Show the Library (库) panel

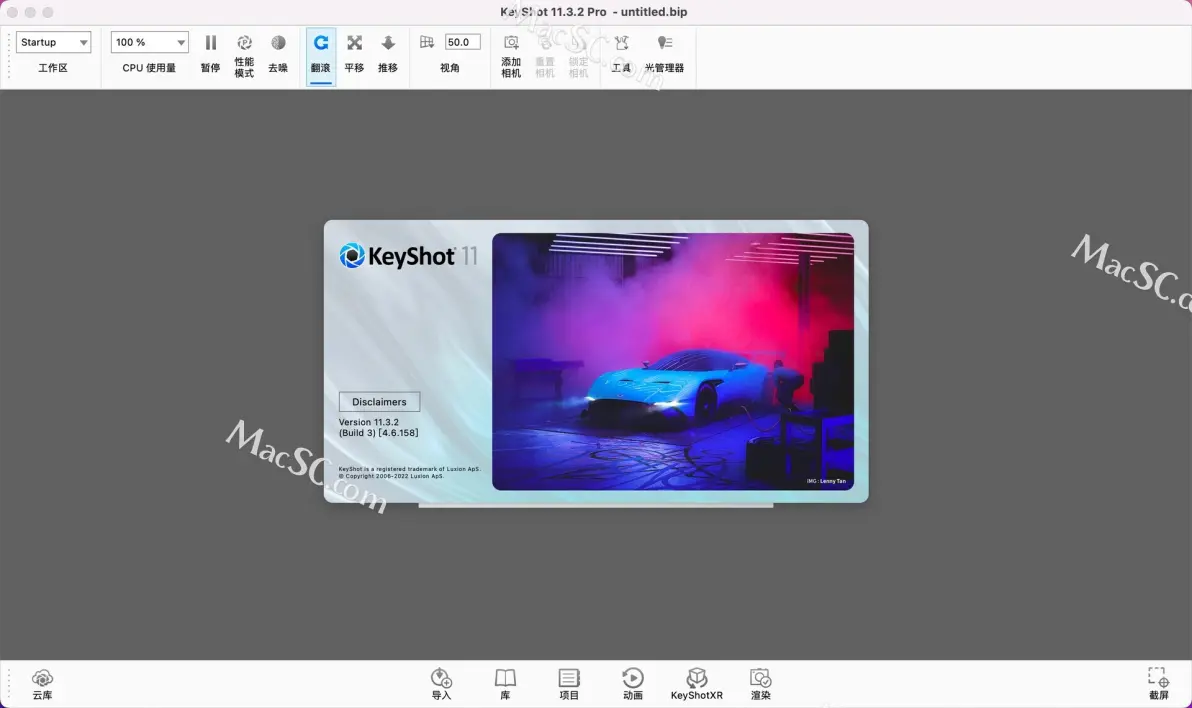[x=506, y=684]
